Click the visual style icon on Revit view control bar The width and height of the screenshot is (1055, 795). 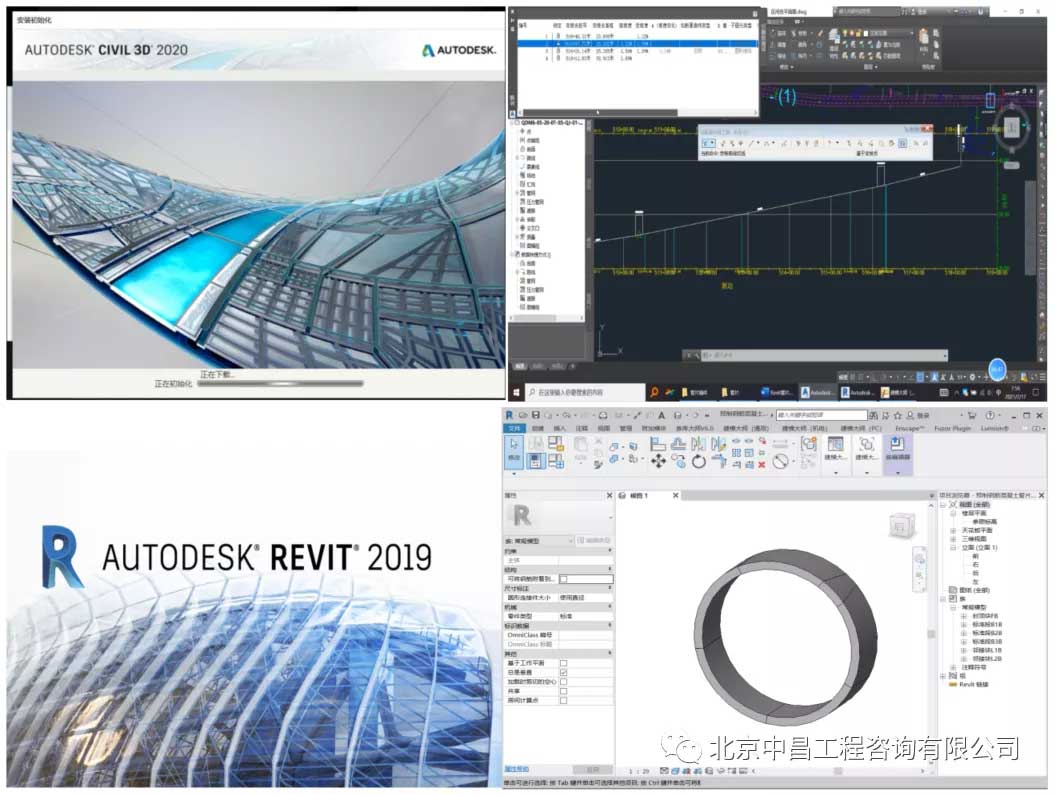click(x=675, y=771)
